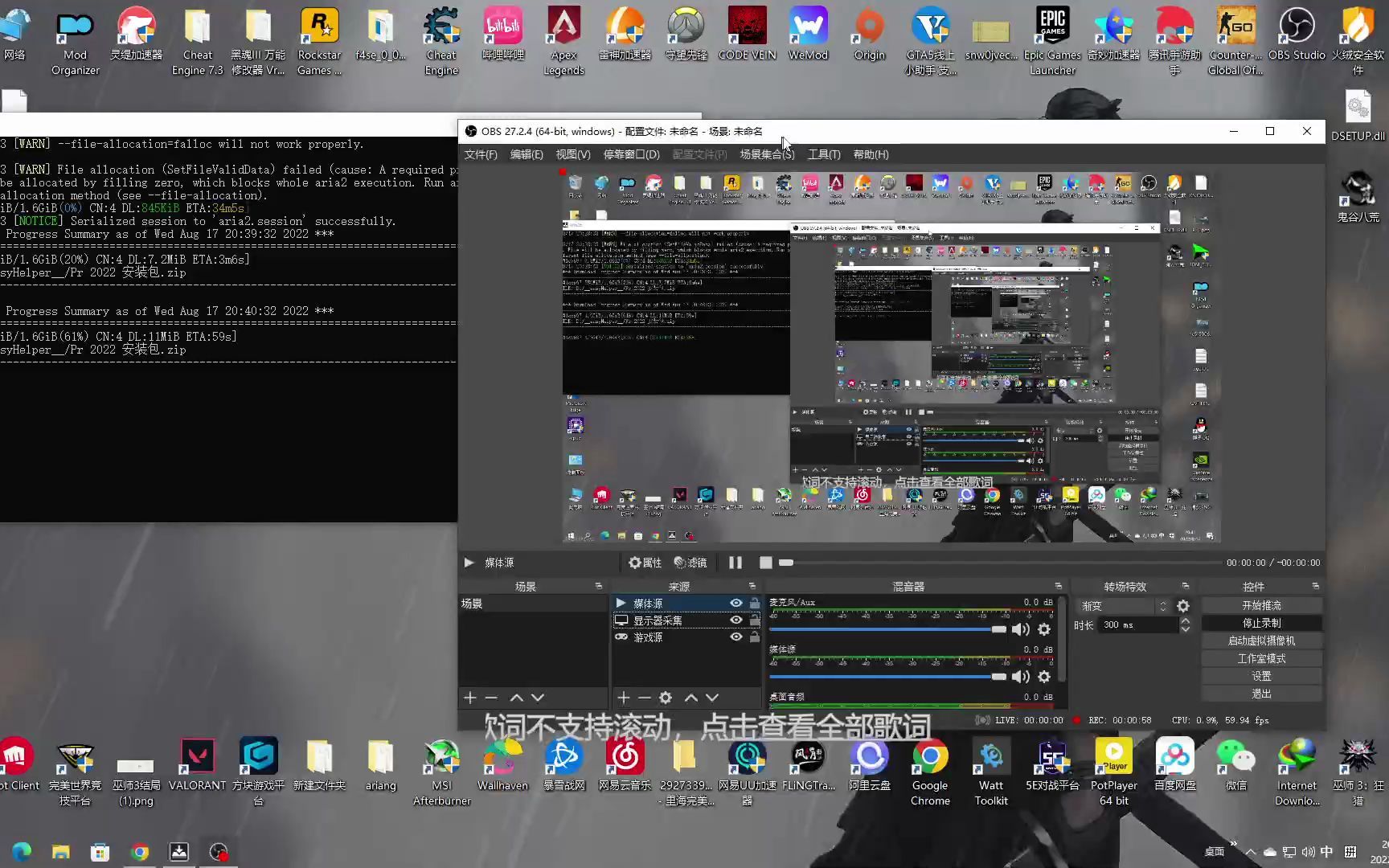This screenshot has height=868, width=1389.
Task: Click the 开始推流 button
Action: click(x=1261, y=605)
